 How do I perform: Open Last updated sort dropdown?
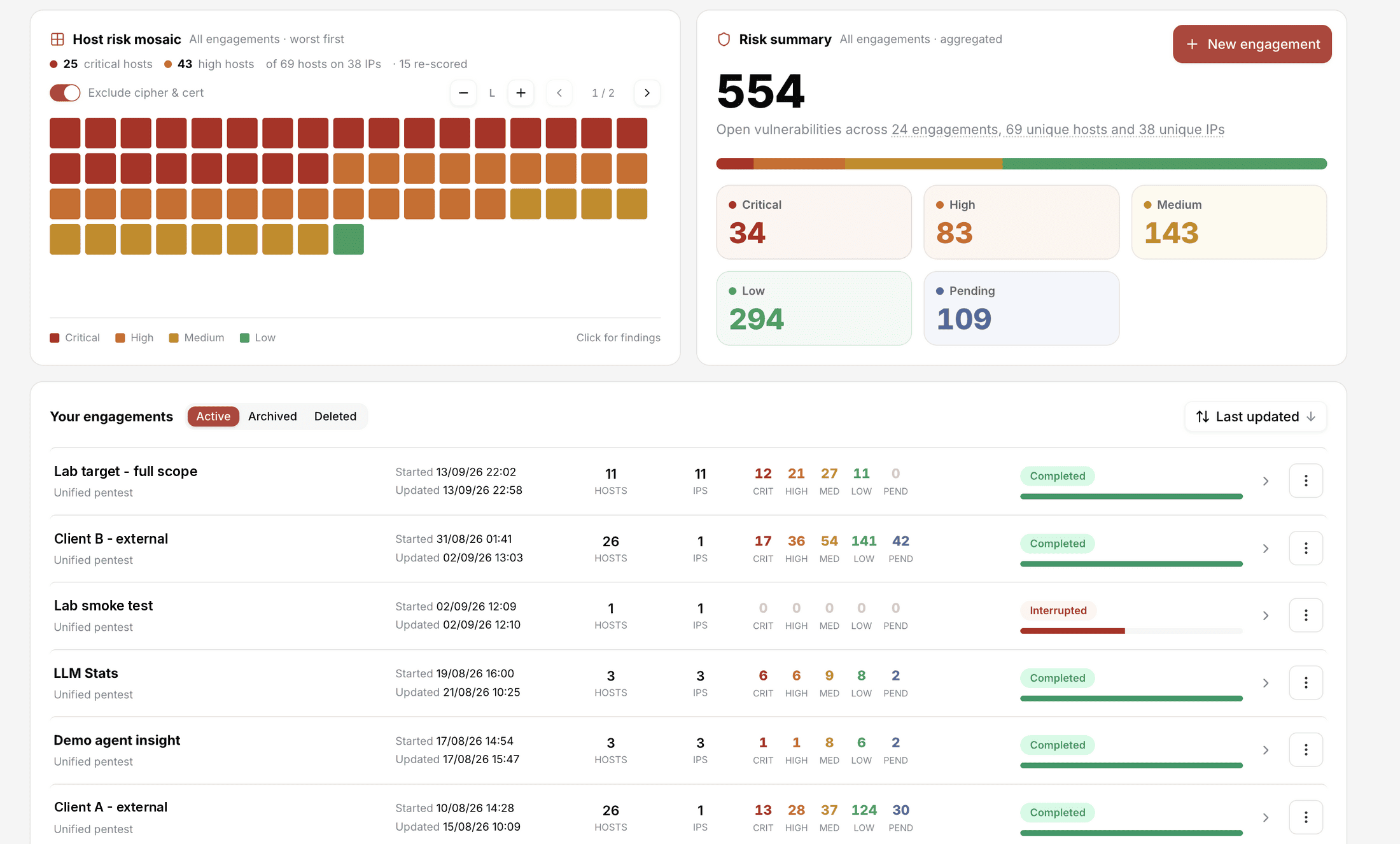pyautogui.click(x=1256, y=417)
